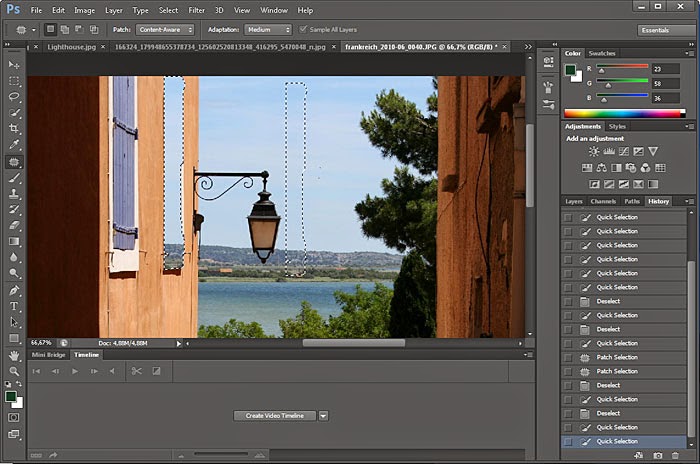Toggle history brush source for first Deselect

point(568,301)
